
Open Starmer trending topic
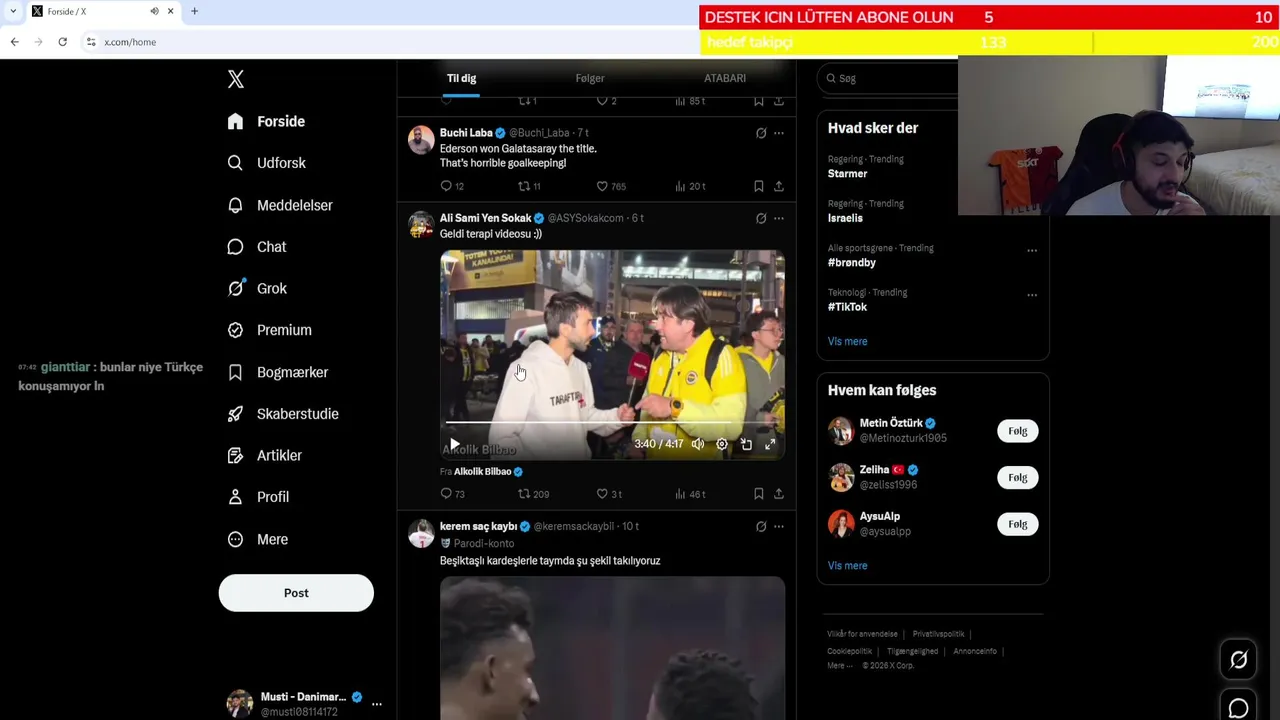(x=847, y=173)
